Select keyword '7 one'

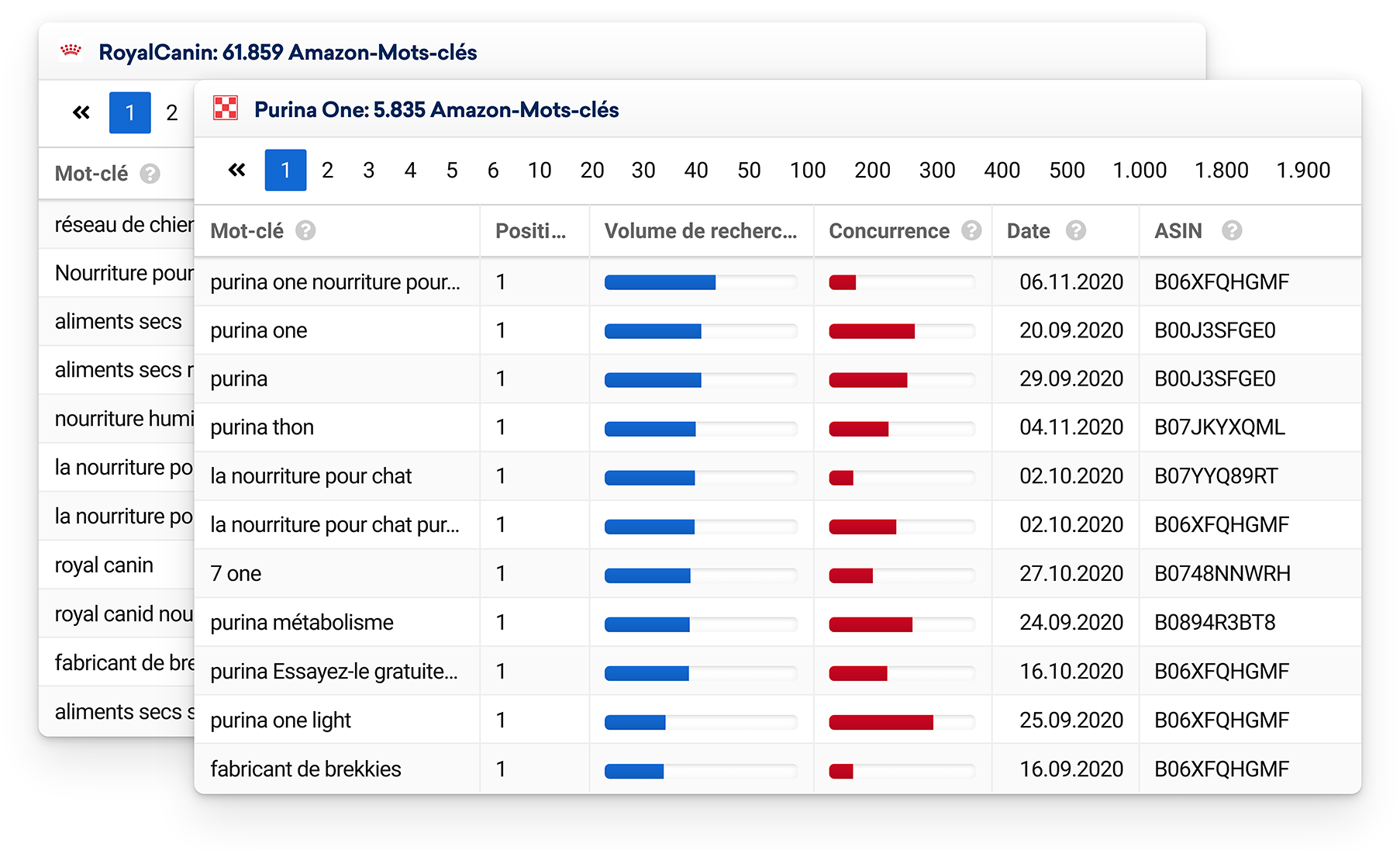click(236, 573)
